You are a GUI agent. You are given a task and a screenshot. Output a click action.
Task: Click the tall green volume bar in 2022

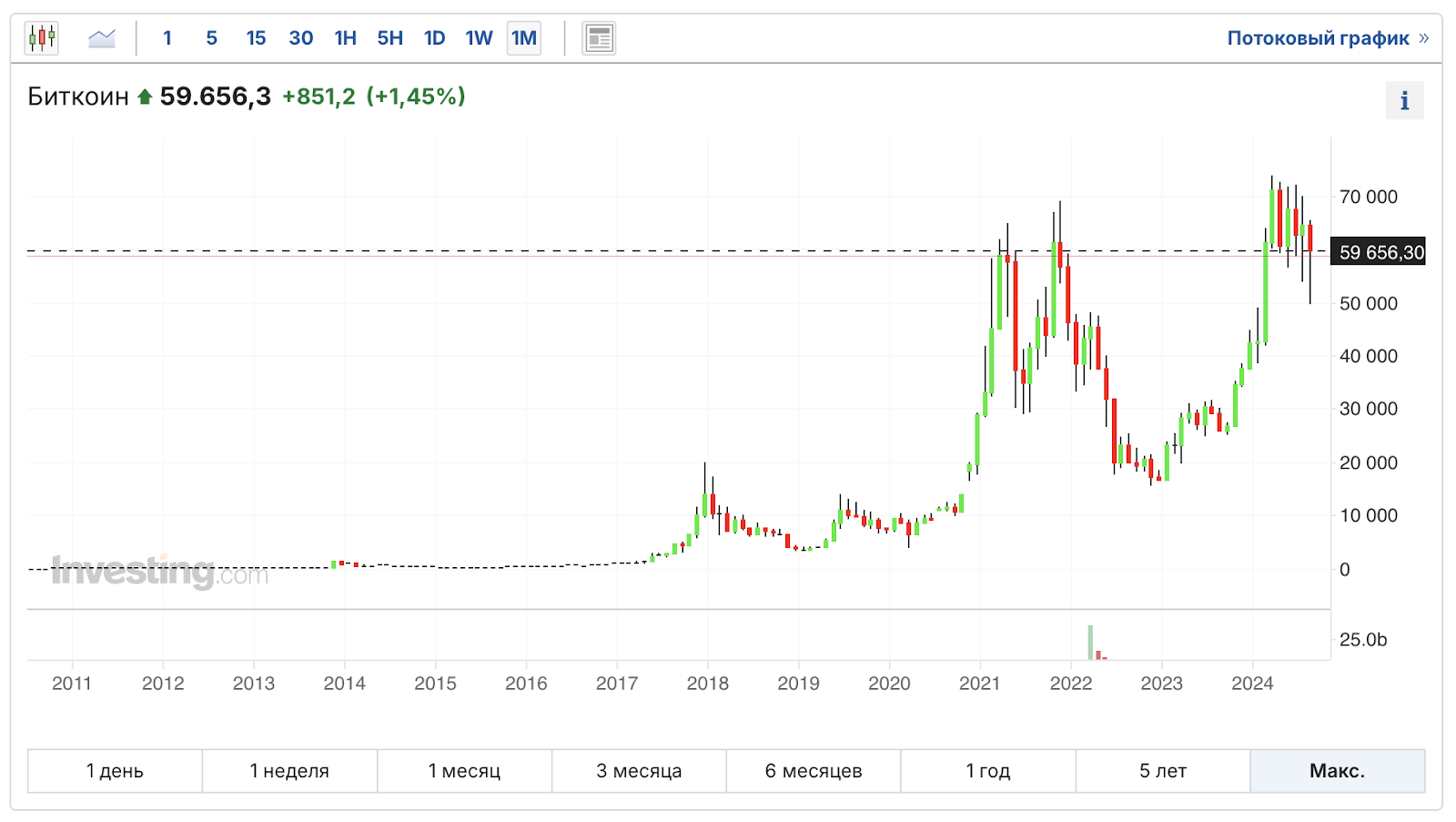pyautogui.click(x=1090, y=643)
